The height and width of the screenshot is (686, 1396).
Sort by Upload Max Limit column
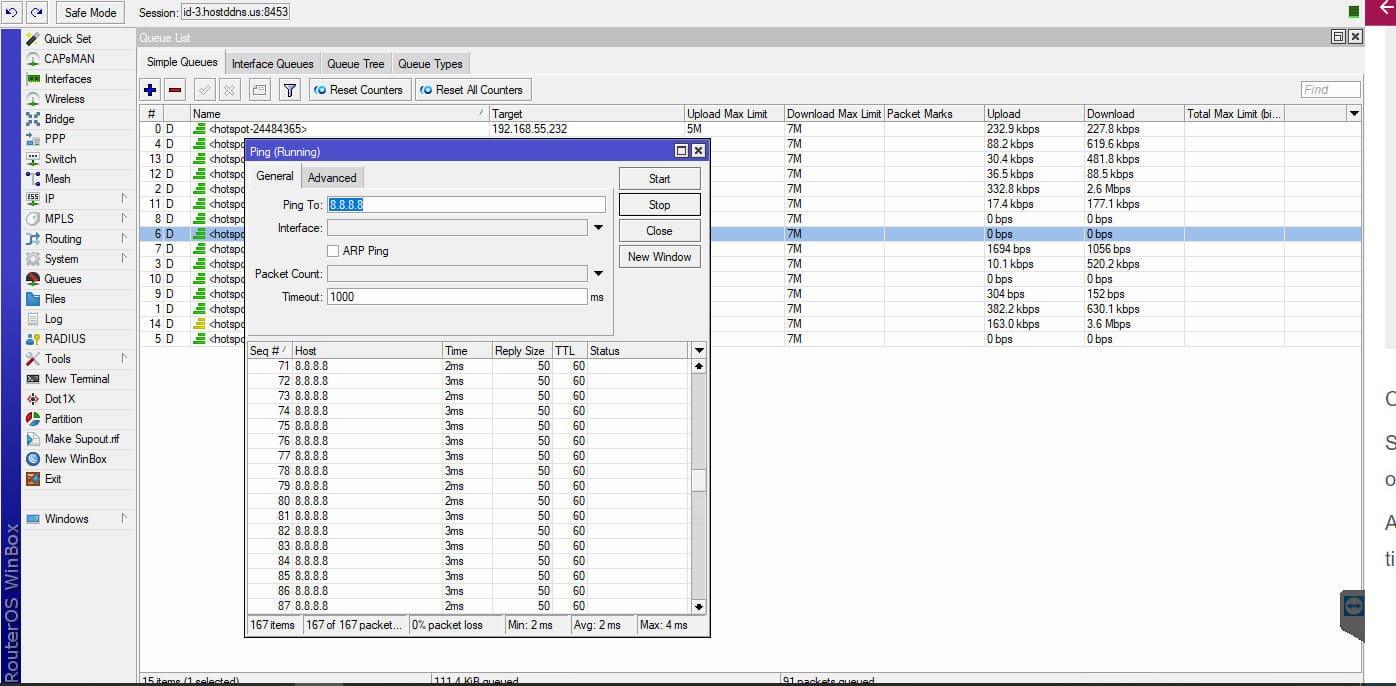click(734, 114)
